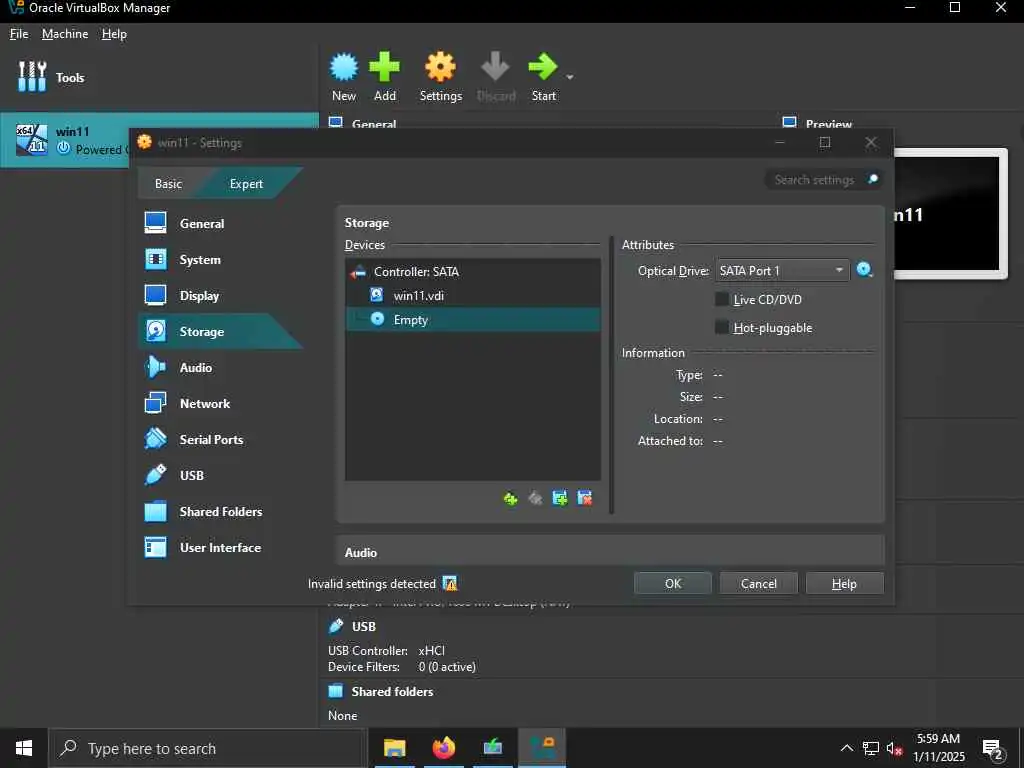1024x768 pixels.
Task: Click the Audio section header
Action: (x=360, y=552)
